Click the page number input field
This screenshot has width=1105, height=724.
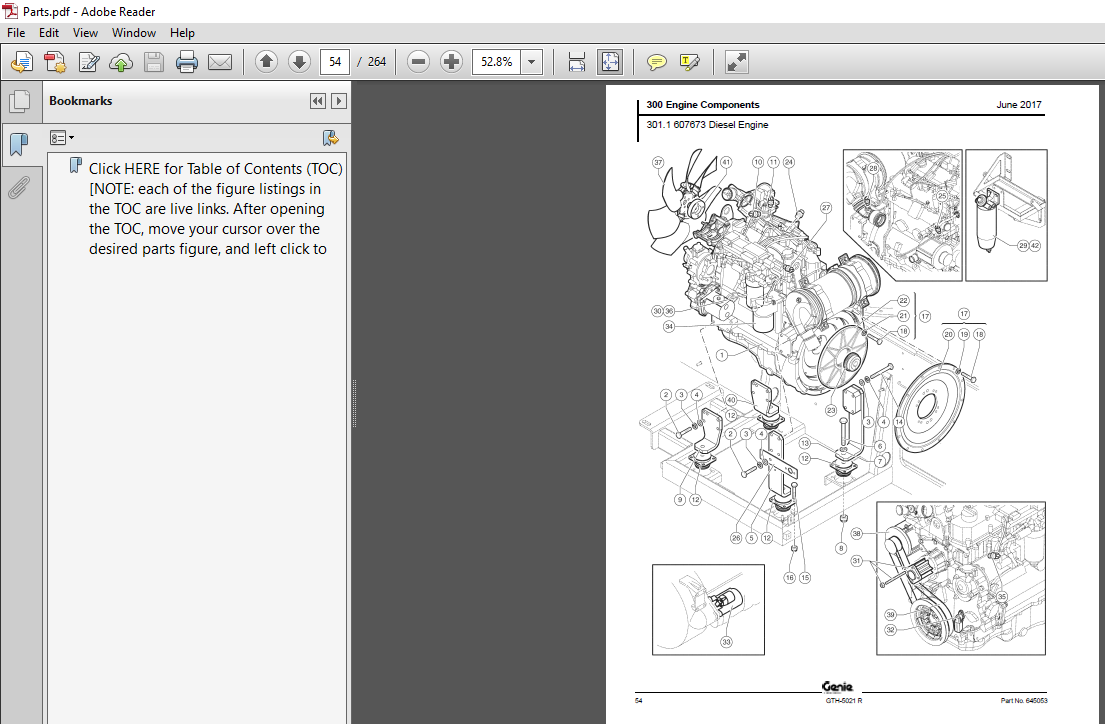[335, 62]
